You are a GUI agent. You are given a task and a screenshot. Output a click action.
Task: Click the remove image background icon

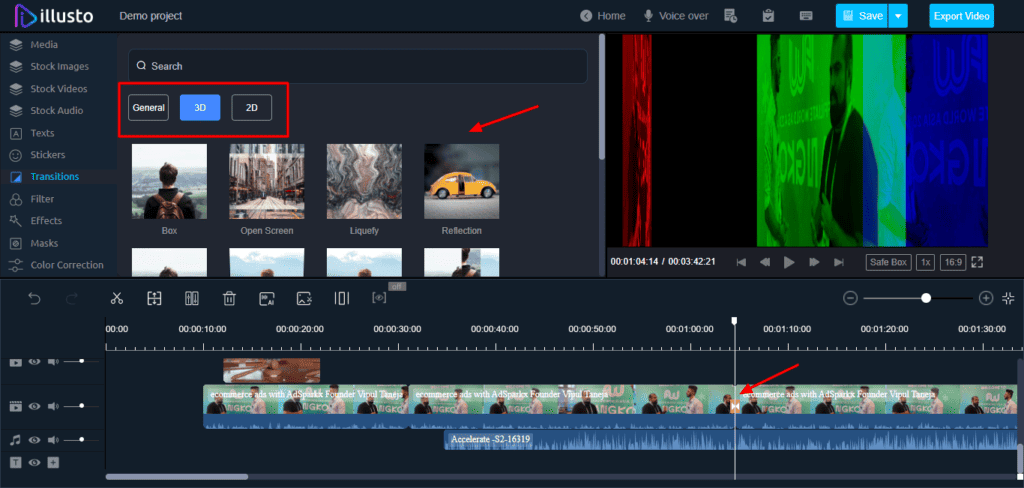tap(304, 299)
